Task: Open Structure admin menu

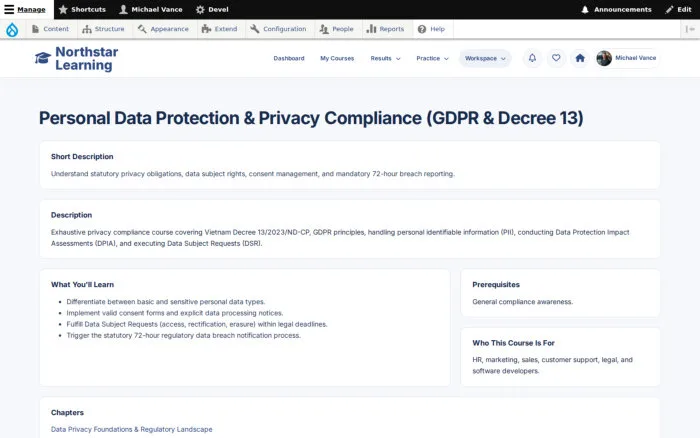Action: click(103, 29)
